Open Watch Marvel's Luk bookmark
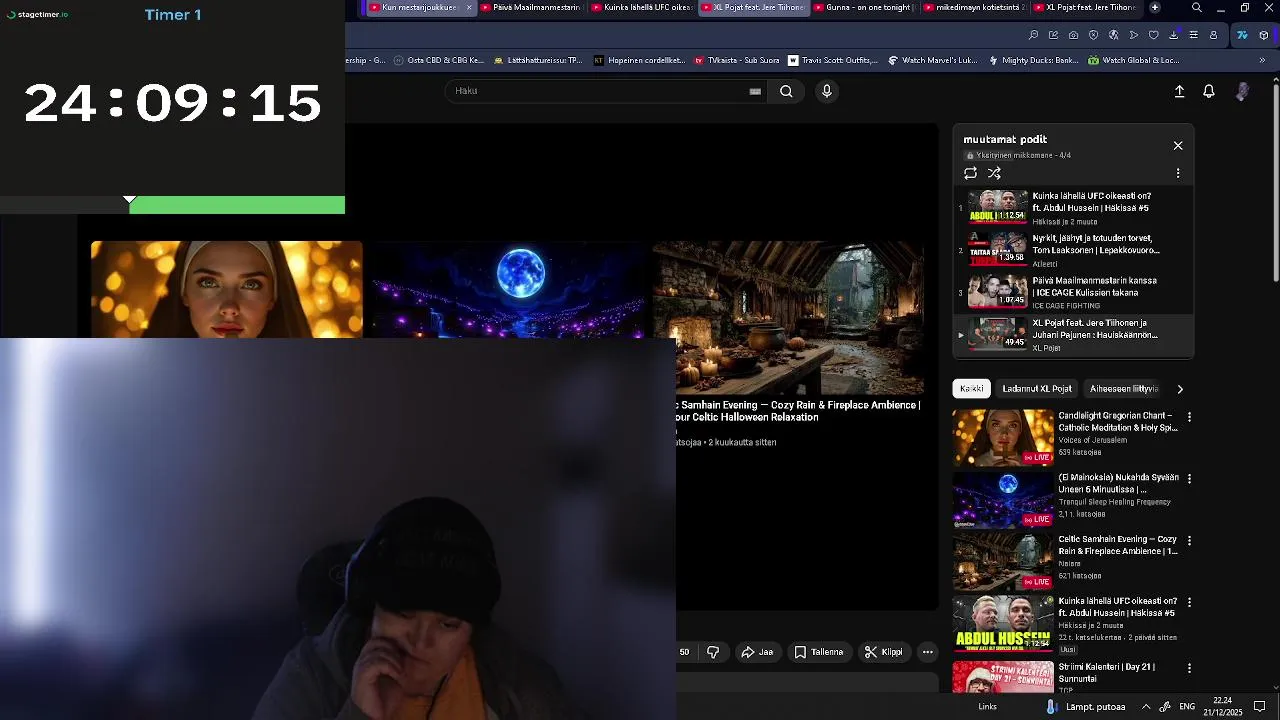 point(933,60)
